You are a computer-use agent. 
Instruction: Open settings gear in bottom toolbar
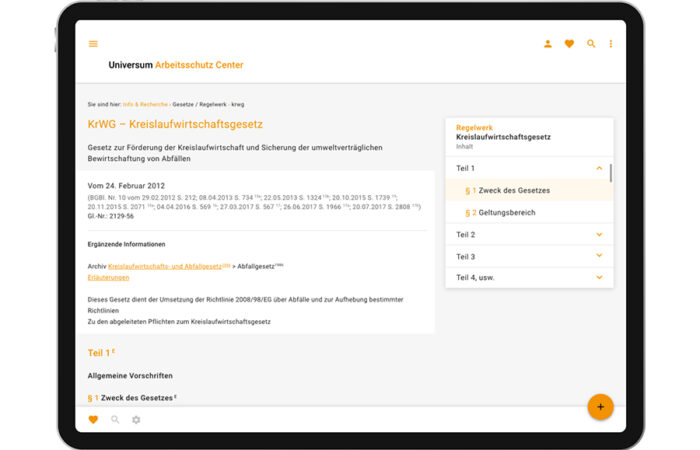pos(136,420)
